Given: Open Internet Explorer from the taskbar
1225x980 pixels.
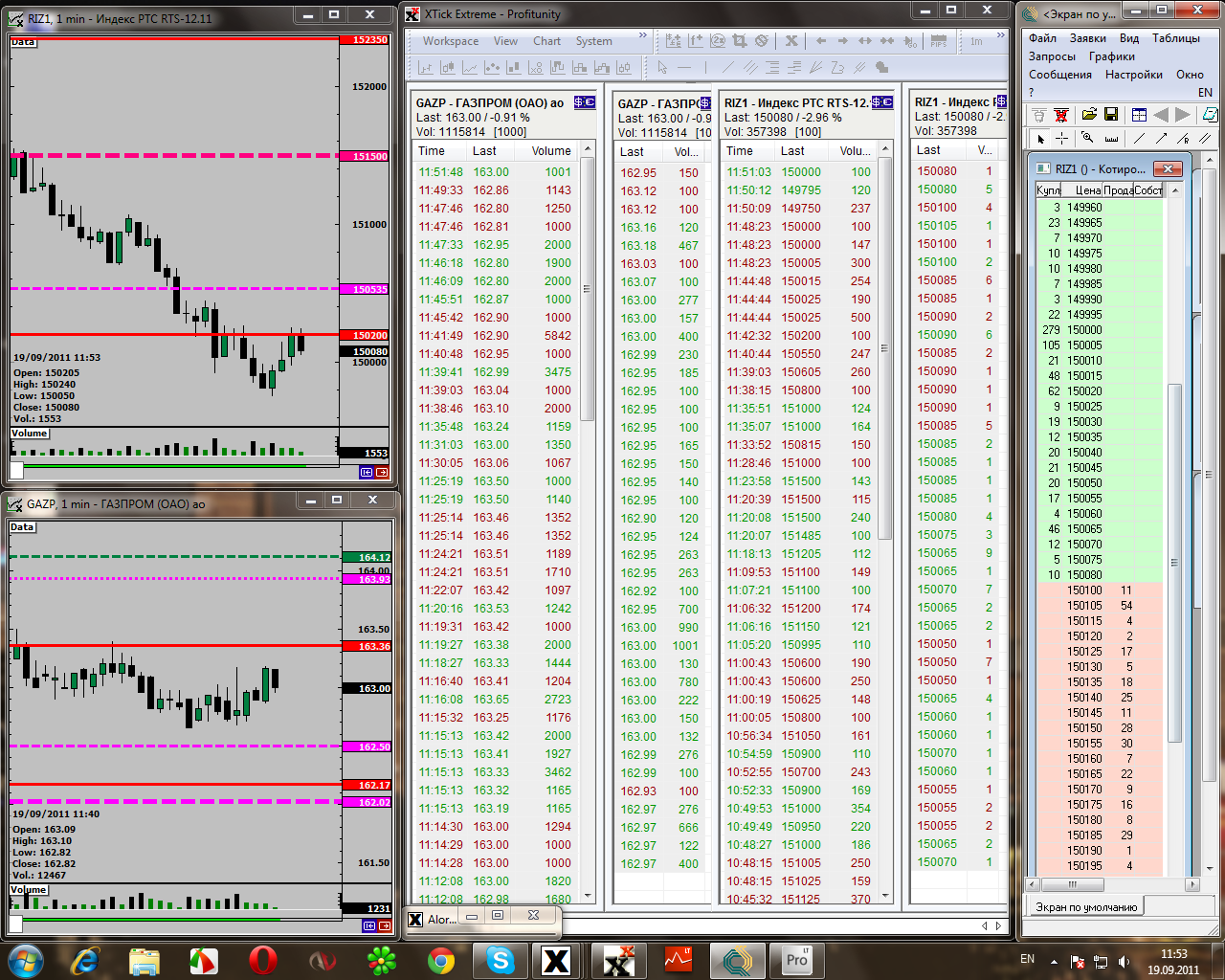Looking at the screenshot, I should coord(85,959).
